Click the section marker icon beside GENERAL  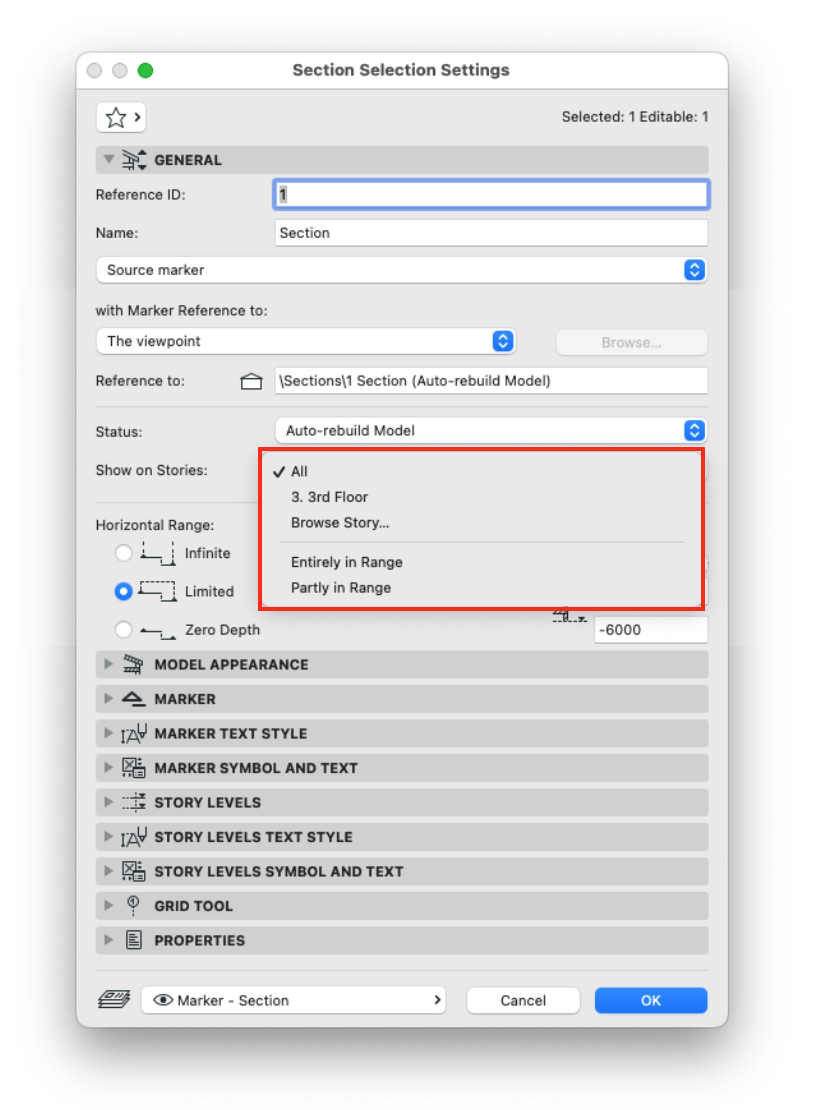pos(133,159)
